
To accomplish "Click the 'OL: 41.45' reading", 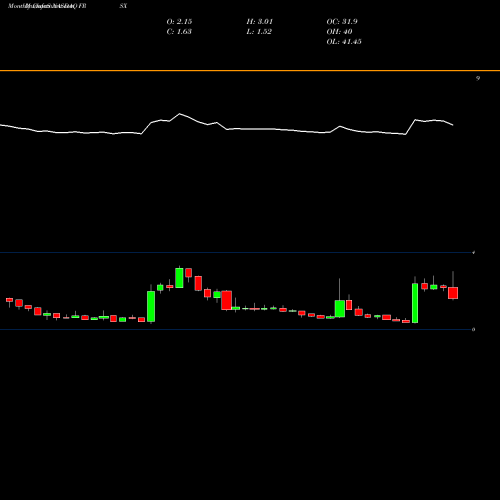I will (344, 42).
